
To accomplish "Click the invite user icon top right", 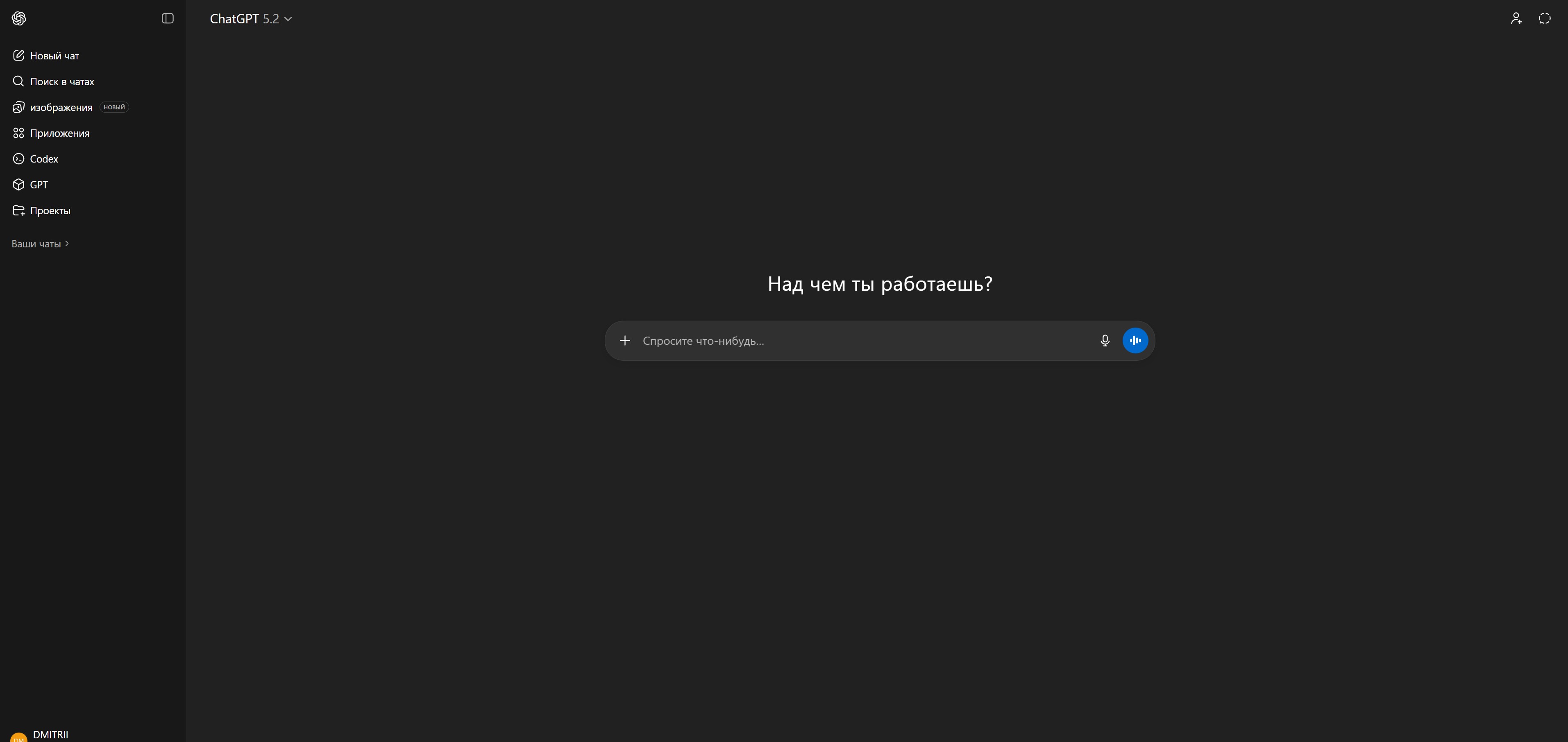I will tap(1516, 19).
